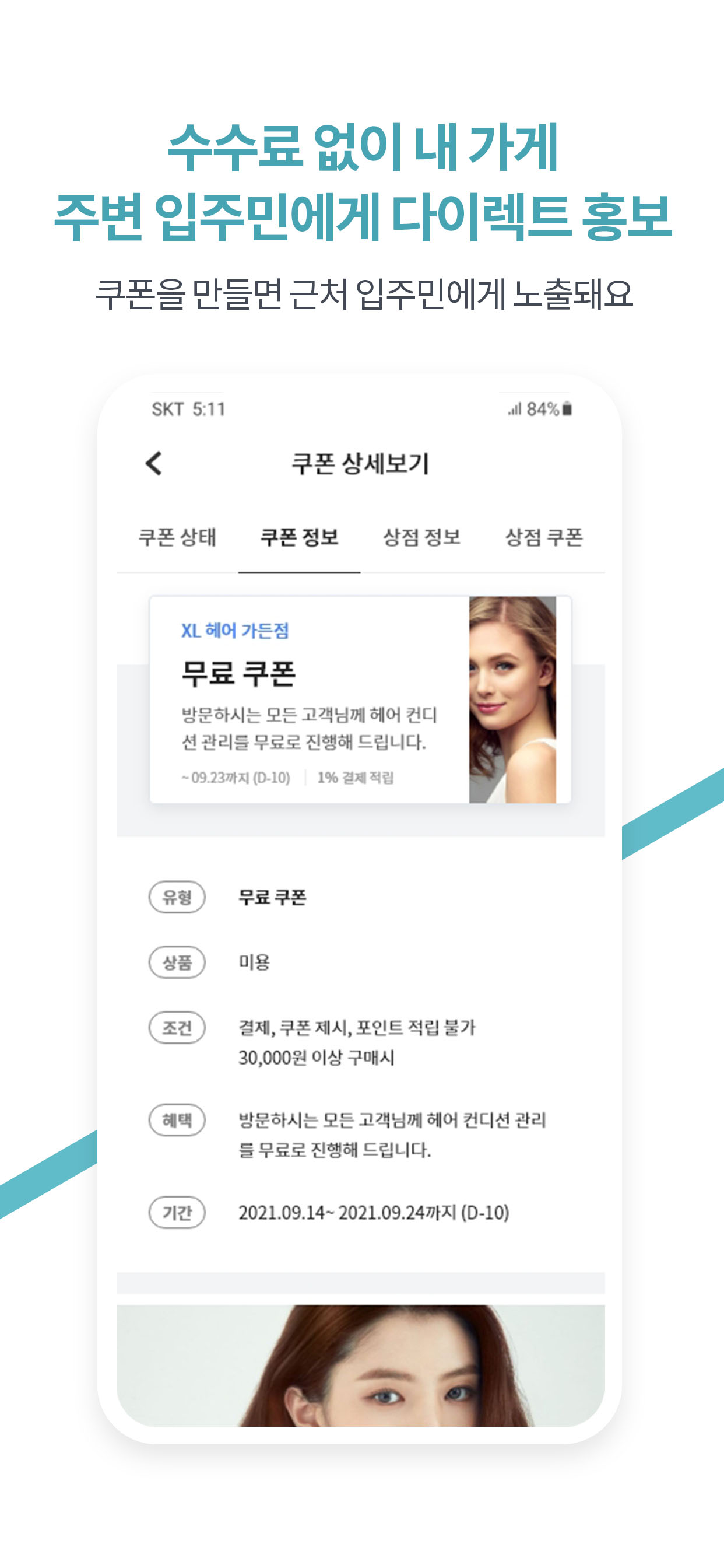Viewport: 724px width, 1568px height.
Task: Open the 상점 쿠폰 tab
Action: 544,537
